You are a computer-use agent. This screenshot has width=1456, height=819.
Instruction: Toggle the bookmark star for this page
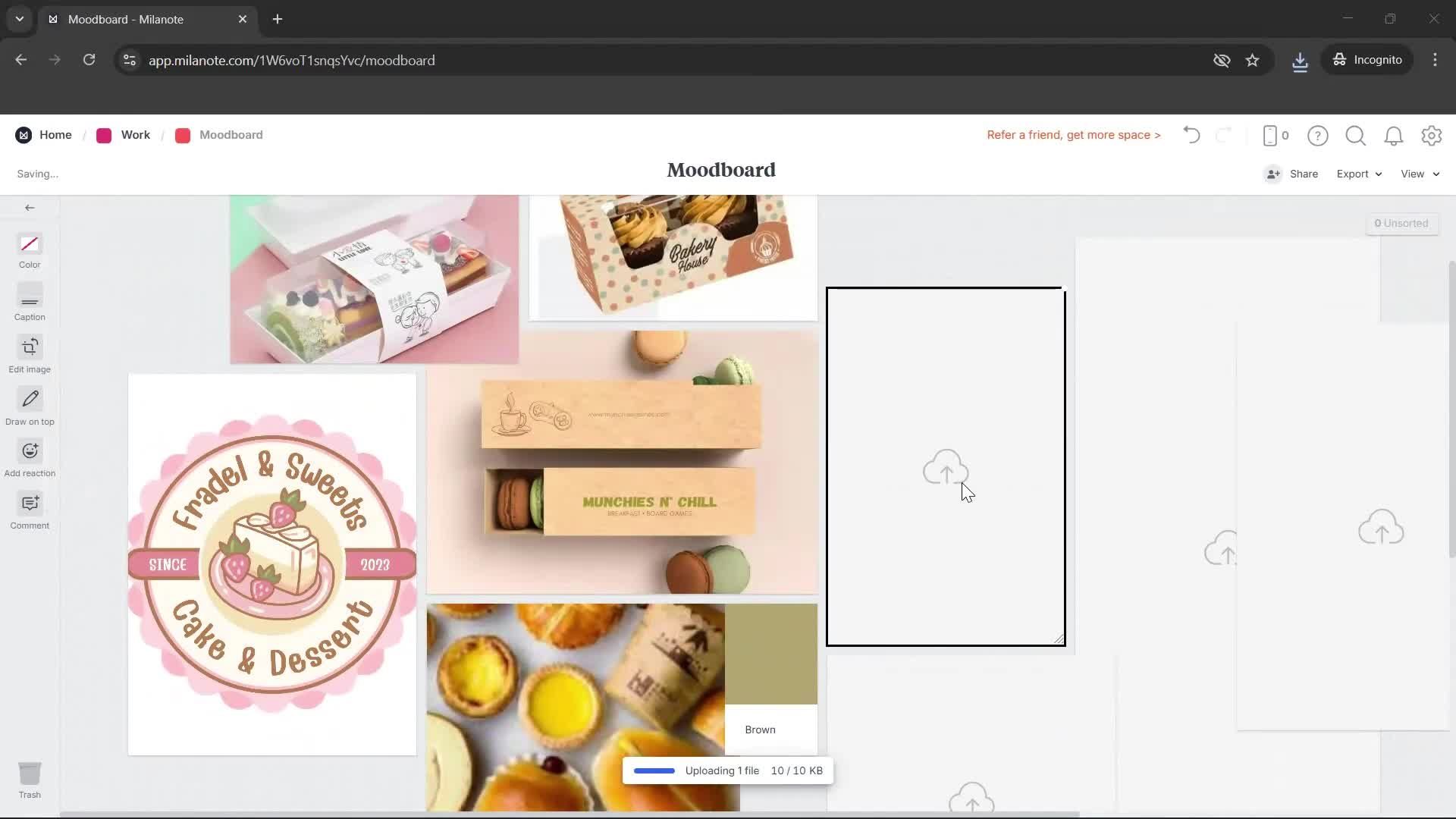[1253, 60]
